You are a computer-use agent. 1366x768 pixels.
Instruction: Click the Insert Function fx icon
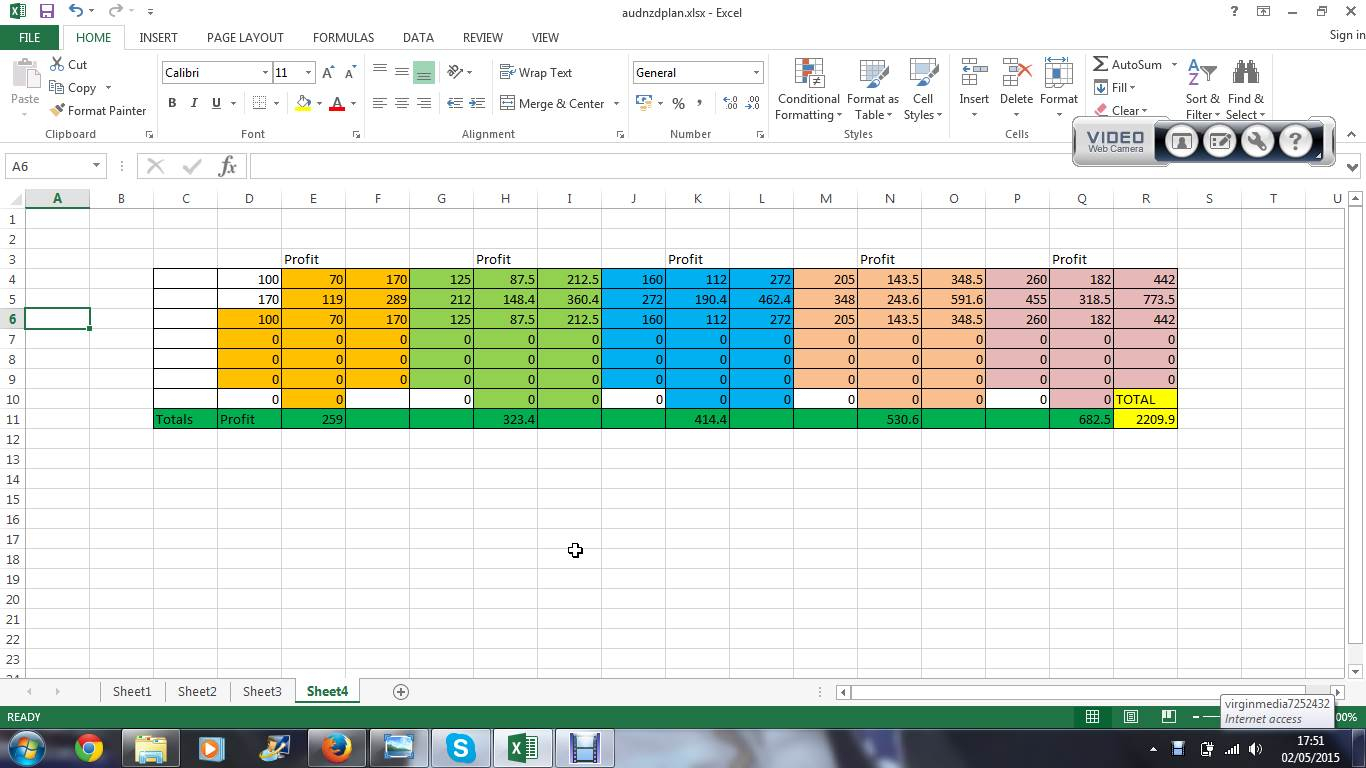pyautogui.click(x=227, y=166)
